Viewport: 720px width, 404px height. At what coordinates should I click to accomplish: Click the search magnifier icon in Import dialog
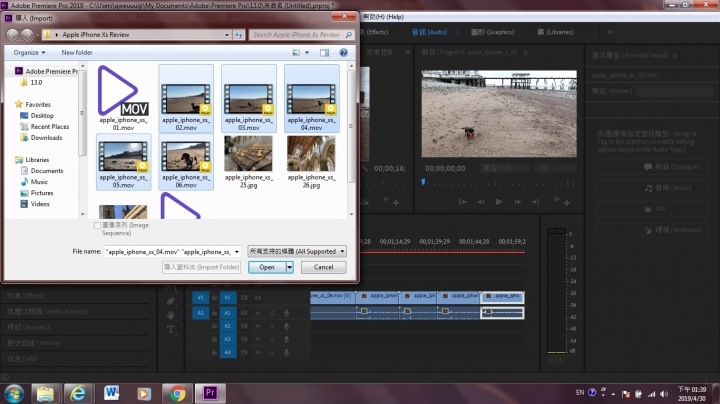coord(349,34)
